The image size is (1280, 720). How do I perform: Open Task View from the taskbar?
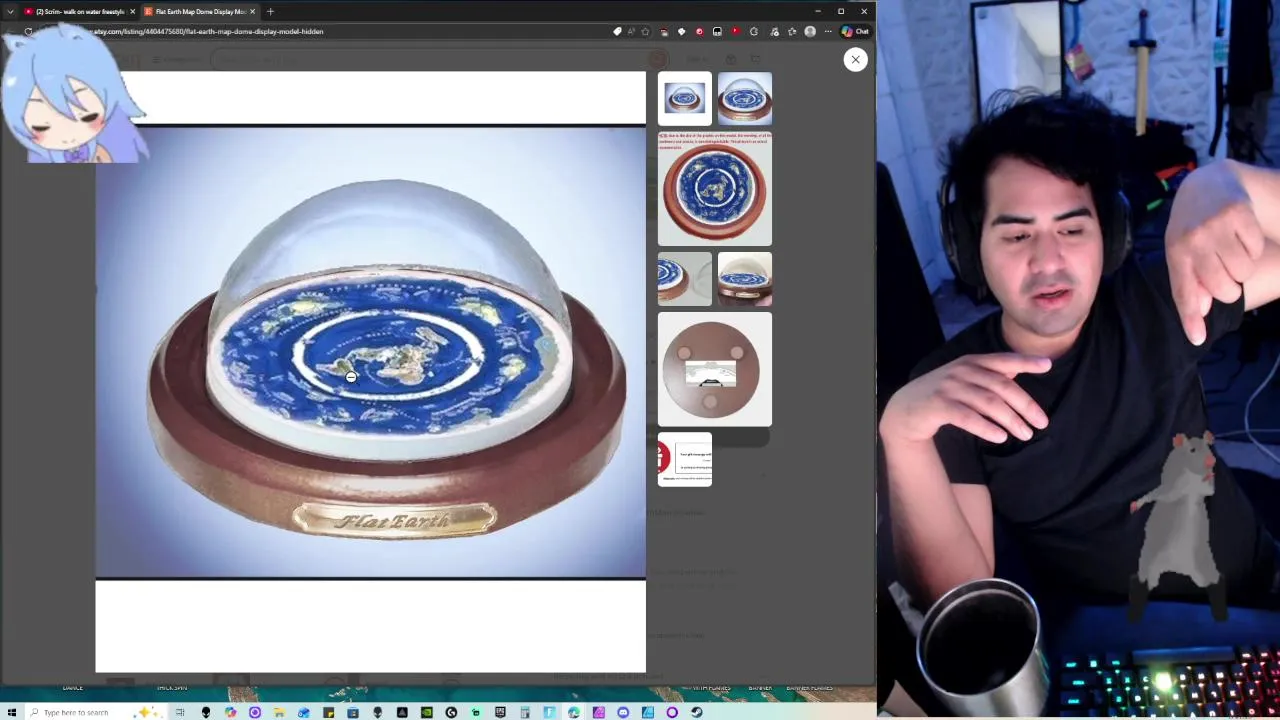tap(180, 712)
